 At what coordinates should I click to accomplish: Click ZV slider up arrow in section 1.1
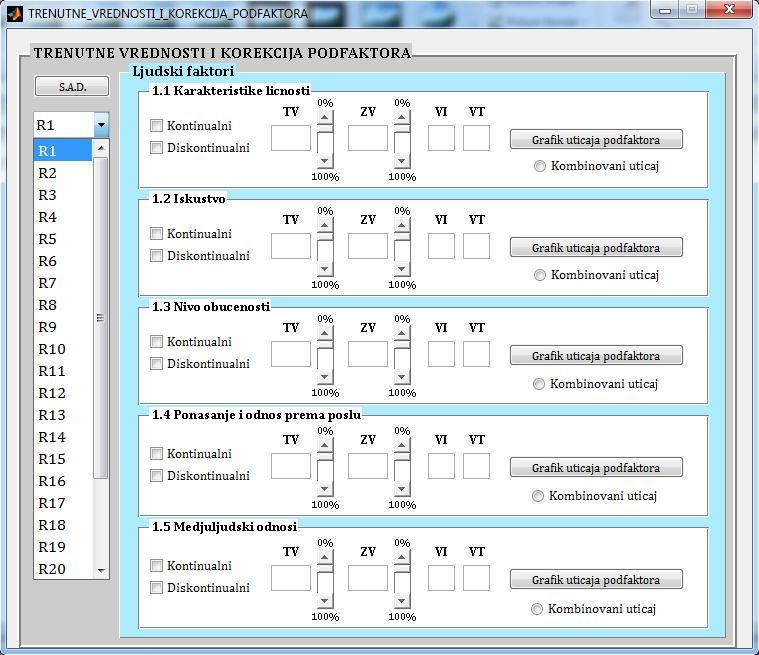402,117
